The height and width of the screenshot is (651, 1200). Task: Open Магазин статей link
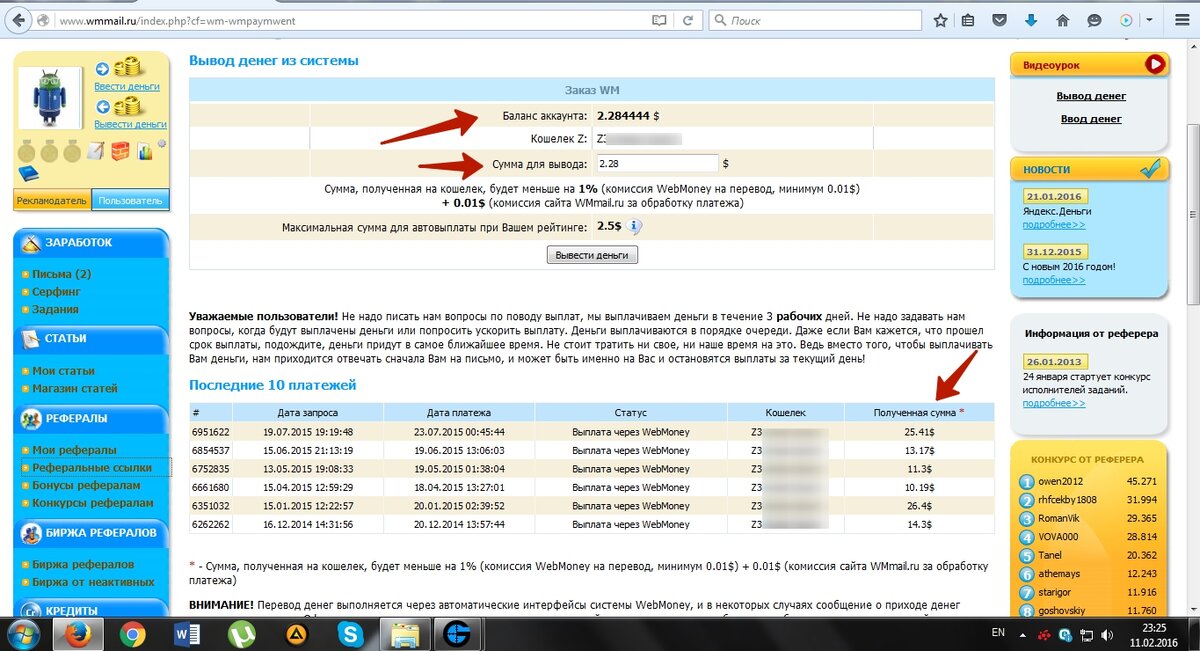coord(75,388)
